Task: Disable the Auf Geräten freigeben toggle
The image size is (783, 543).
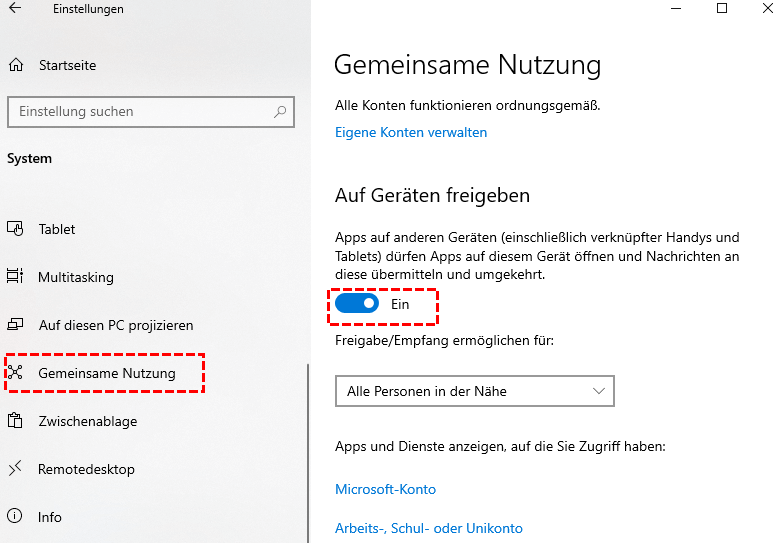Action: pyautogui.click(x=357, y=304)
